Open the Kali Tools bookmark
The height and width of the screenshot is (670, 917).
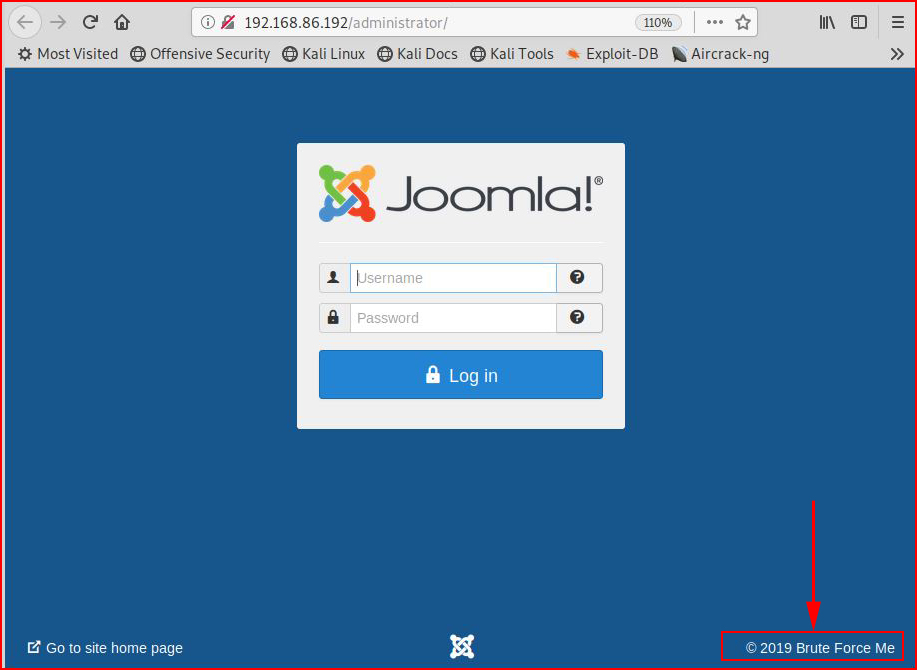coord(512,54)
